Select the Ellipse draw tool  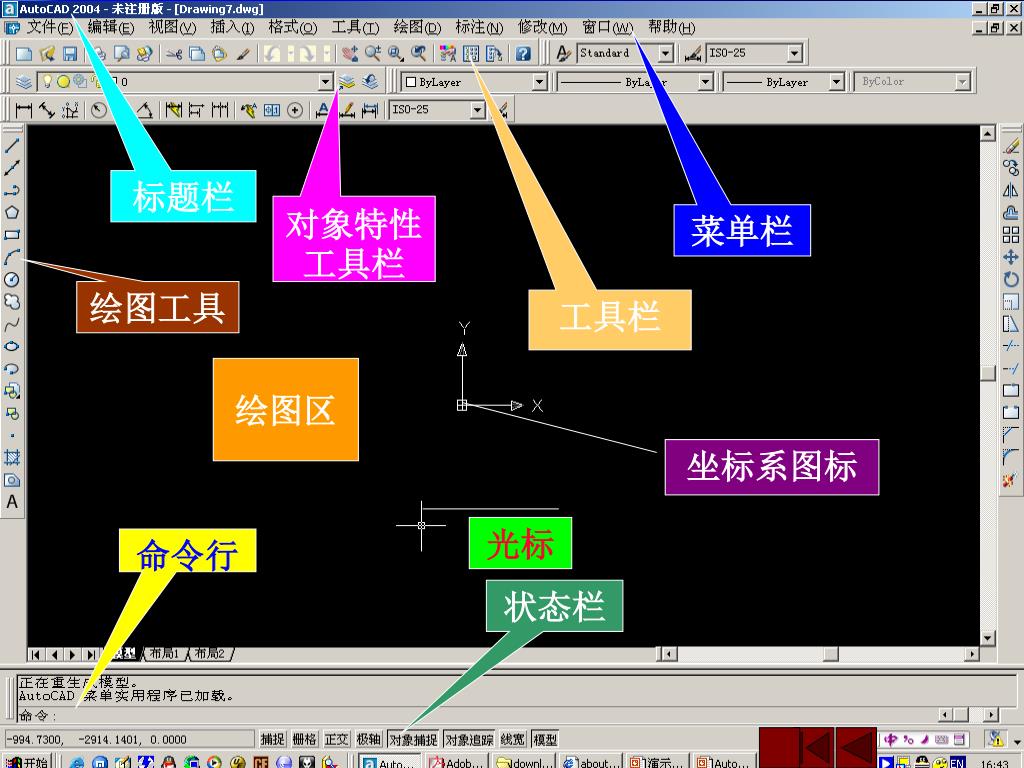point(12,346)
